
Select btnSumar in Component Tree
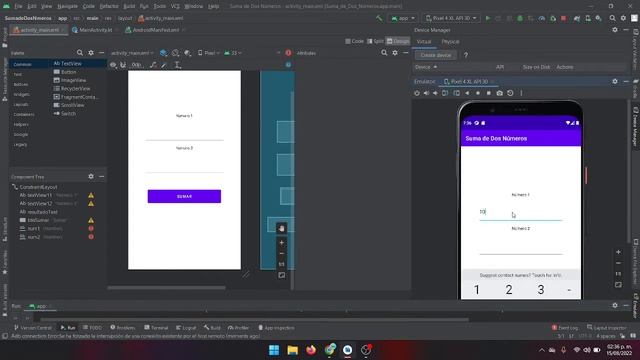38,220
